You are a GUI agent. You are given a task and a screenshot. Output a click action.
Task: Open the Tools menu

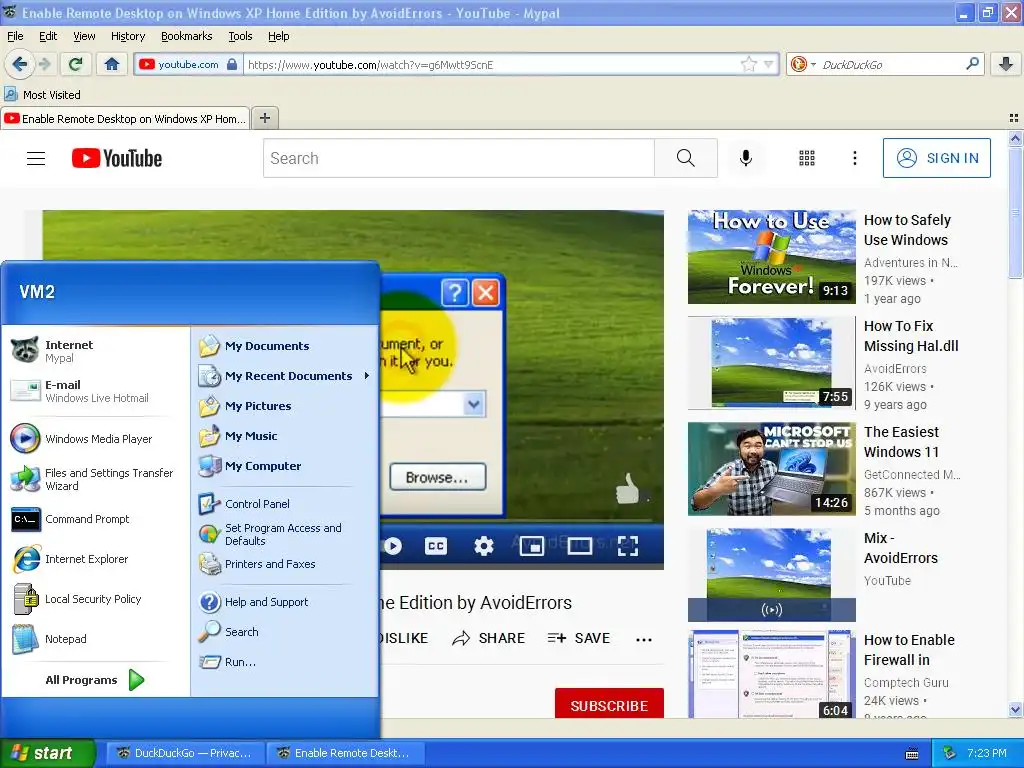coord(240,36)
